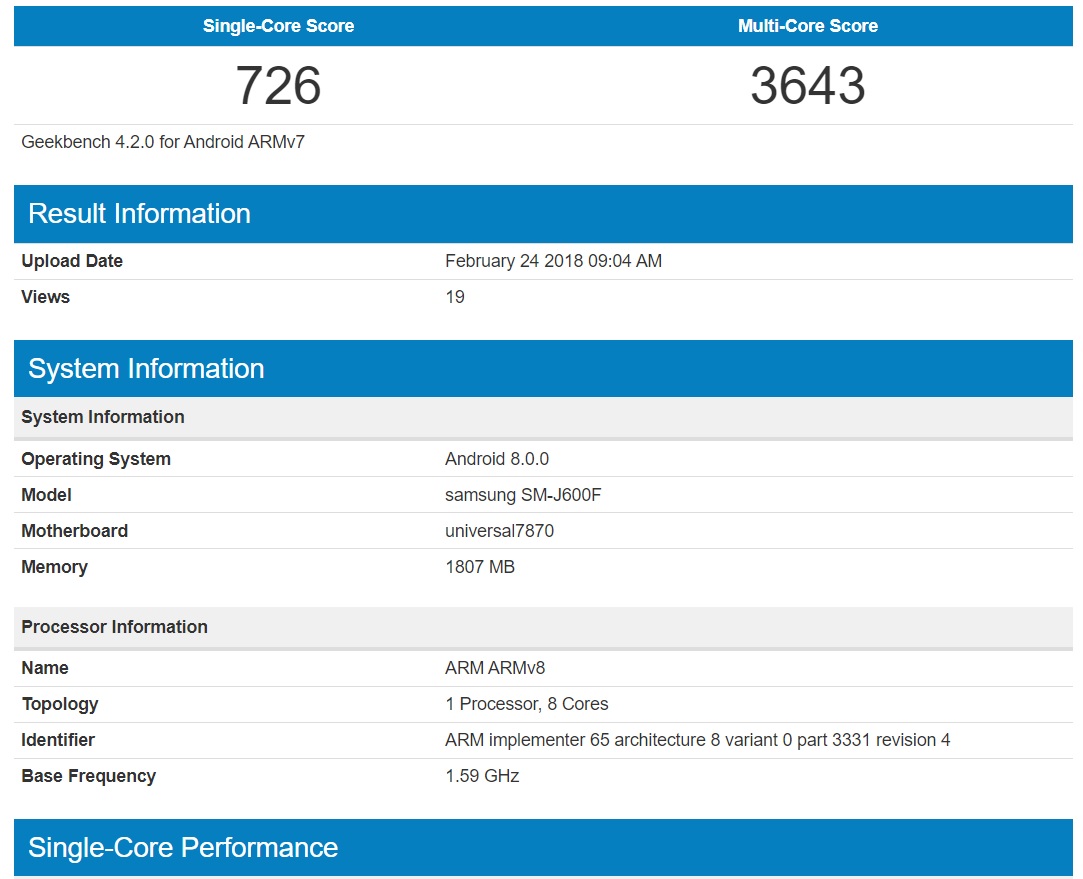
Task: Select the 1 Processor, 8 Cores value
Action: pos(527,704)
